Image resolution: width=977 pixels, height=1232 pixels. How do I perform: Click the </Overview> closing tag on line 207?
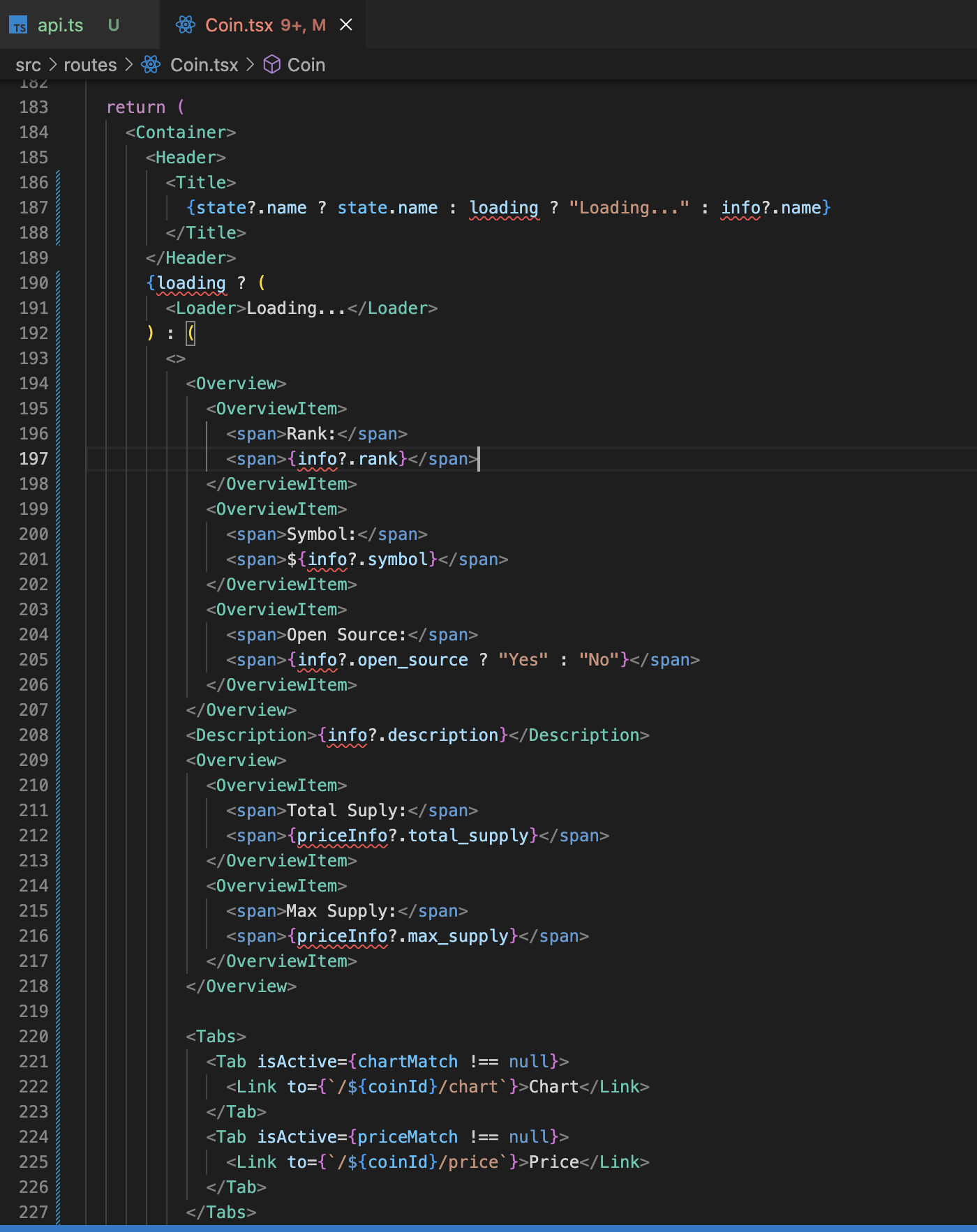(x=241, y=710)
